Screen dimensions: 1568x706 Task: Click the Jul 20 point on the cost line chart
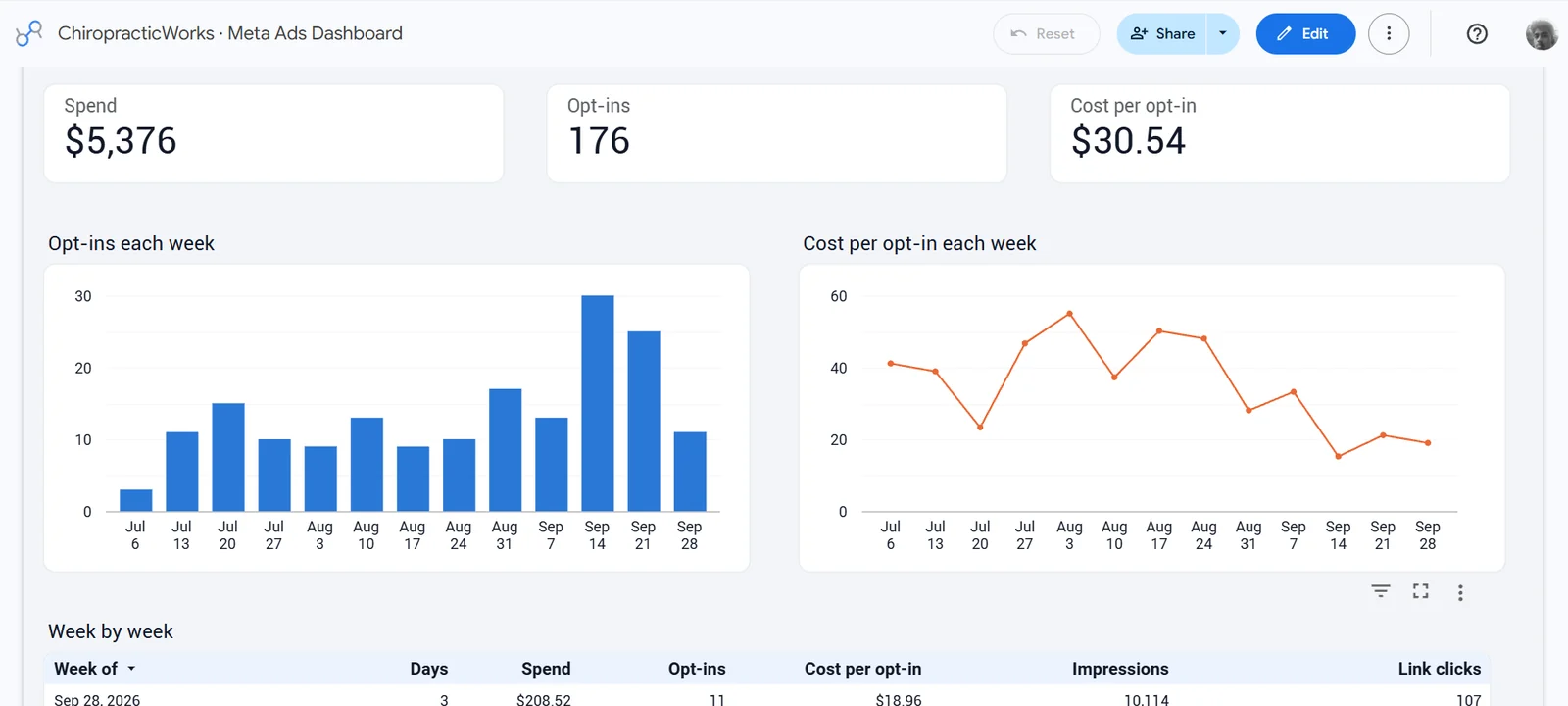tap(980, 428)
